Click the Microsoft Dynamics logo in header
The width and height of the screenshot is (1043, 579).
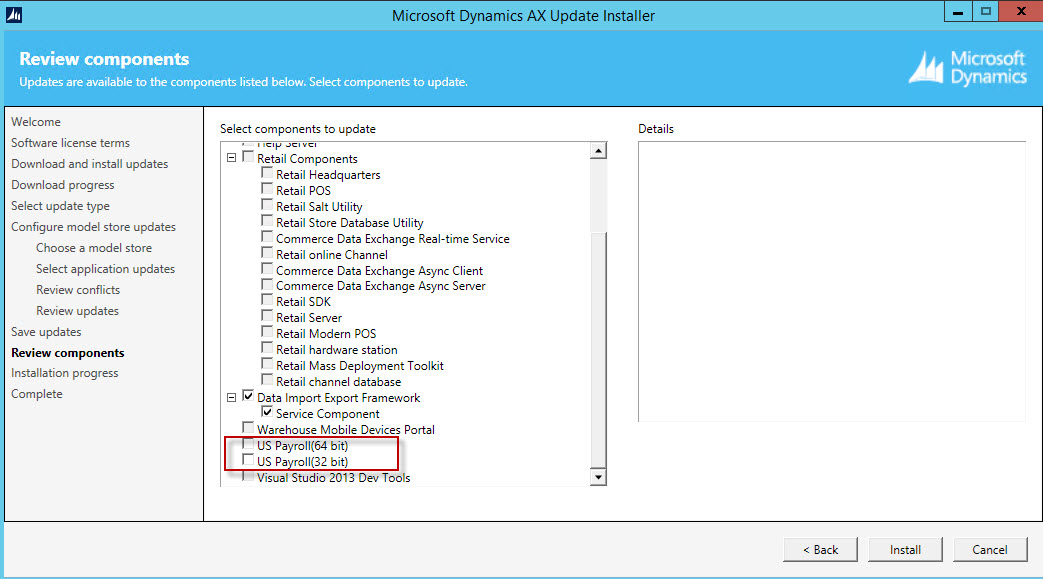pos(967,67)
